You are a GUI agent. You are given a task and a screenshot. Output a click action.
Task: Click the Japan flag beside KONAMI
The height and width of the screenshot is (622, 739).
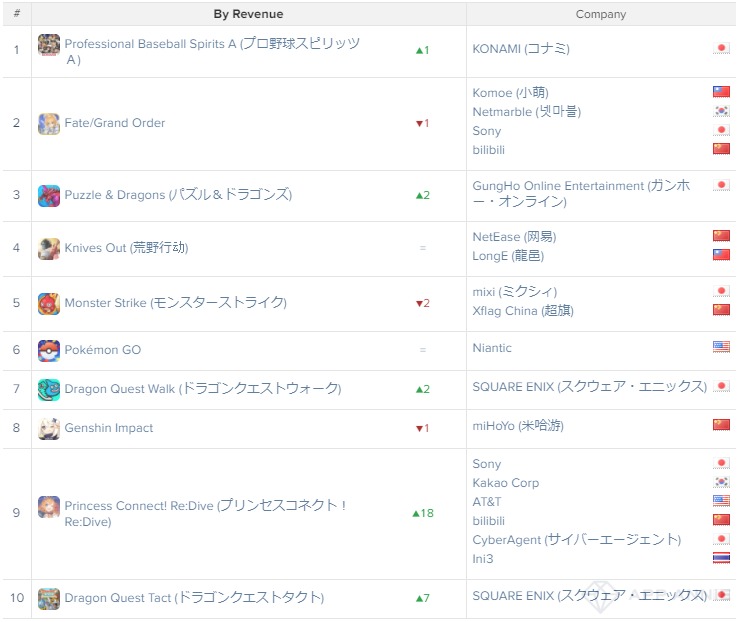[721, 48]
